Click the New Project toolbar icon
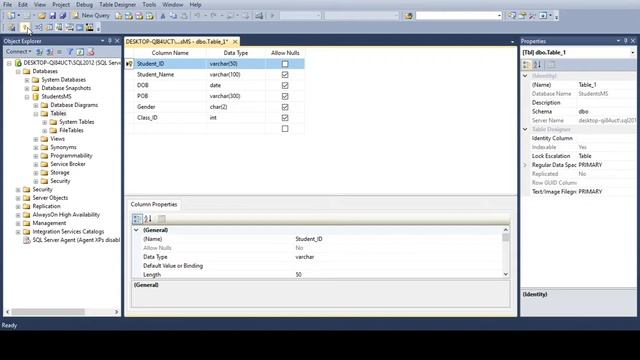This screenshot has width=640, height=360. tap(11, 16)
